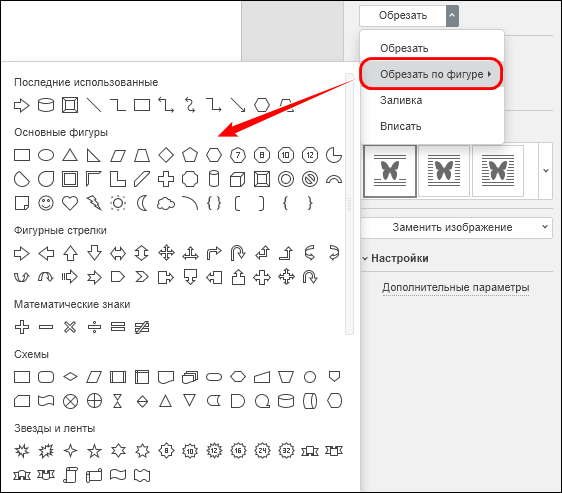Select the octagon shape labeled 8

point(262,155)
